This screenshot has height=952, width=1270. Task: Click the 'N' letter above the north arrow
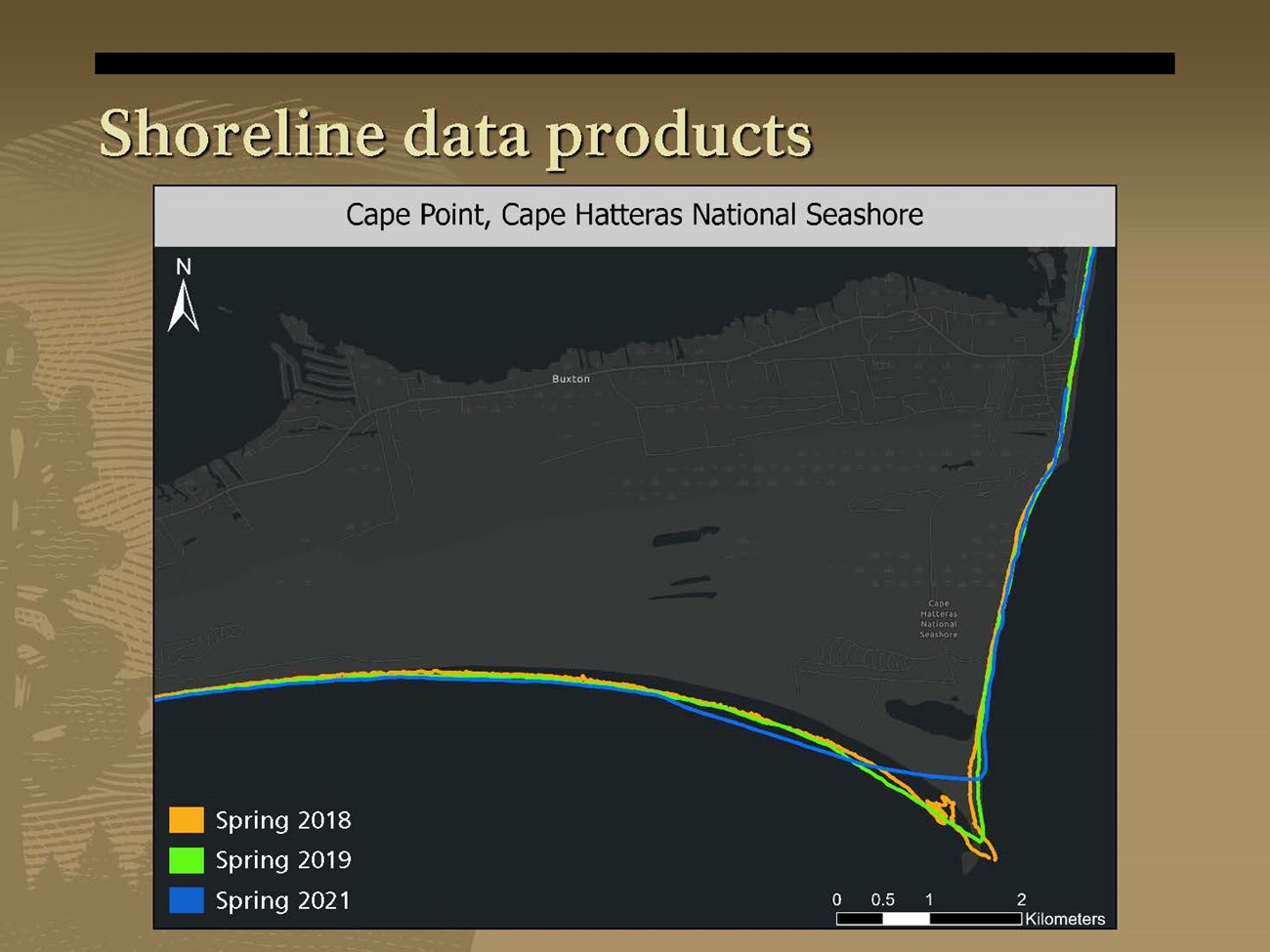pos(184,267)
